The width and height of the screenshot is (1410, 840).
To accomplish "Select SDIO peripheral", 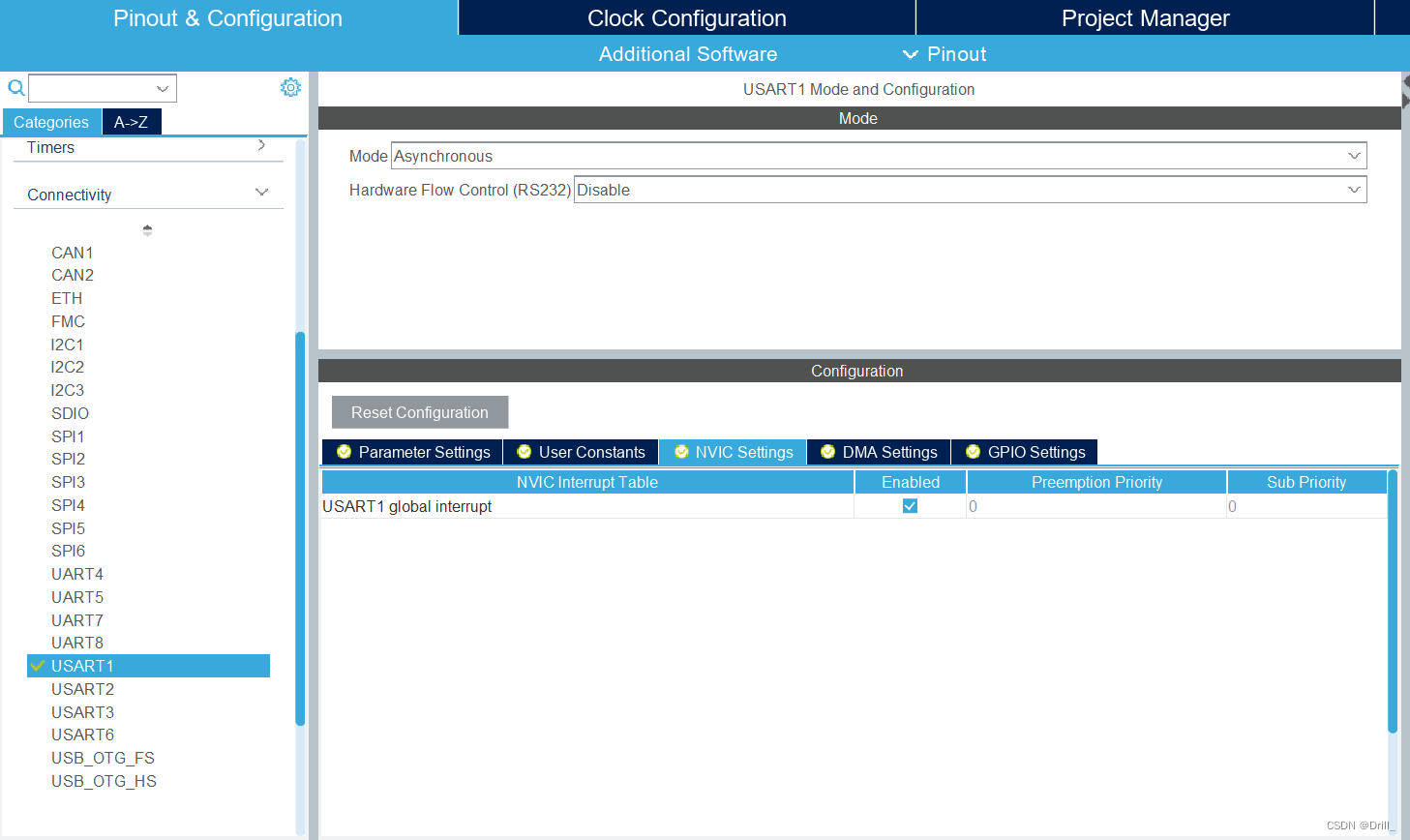I will (70, 413).
